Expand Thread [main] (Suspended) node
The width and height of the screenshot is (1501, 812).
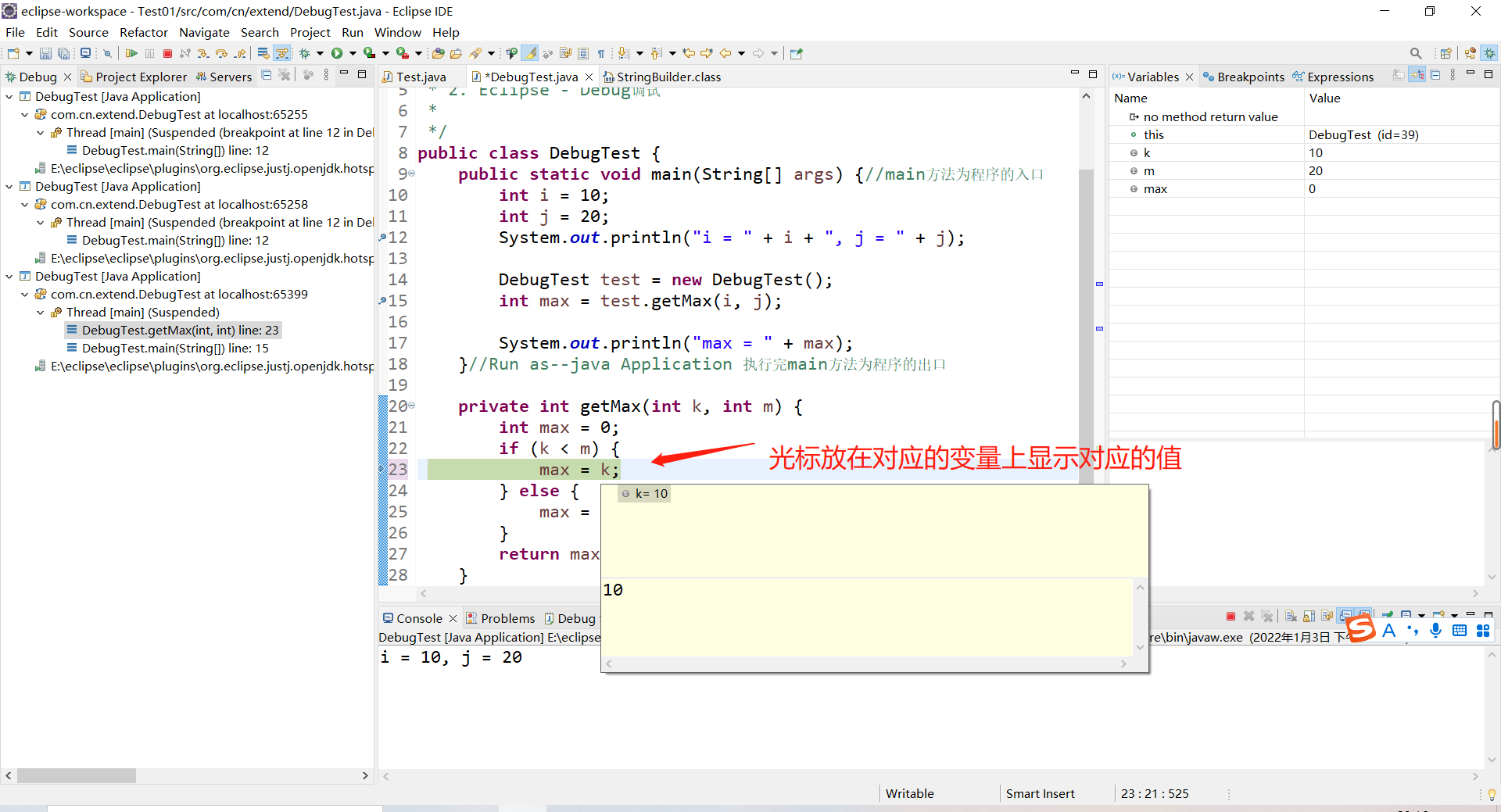pyautogui.click(x=40, y=312)
